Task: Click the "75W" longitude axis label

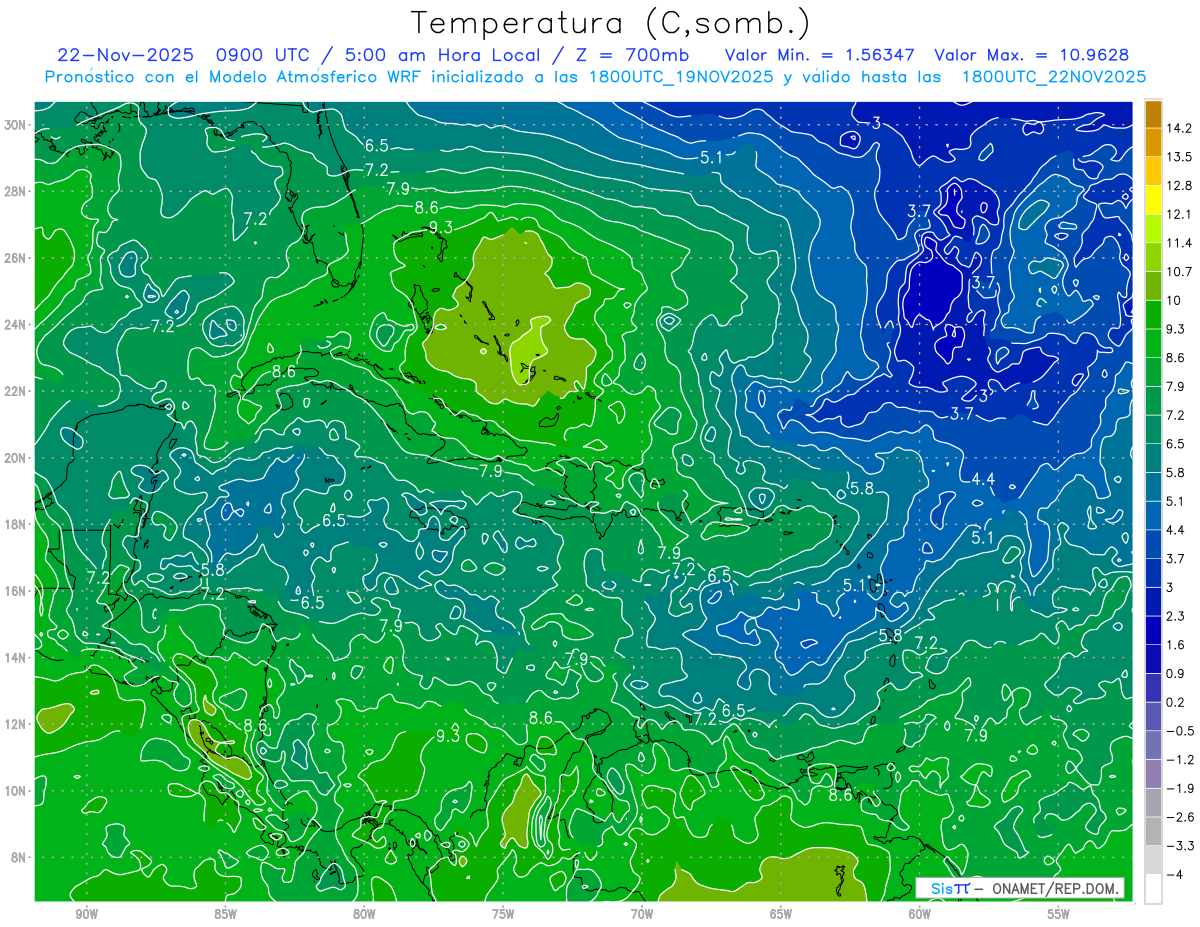Action: (503, 914)
